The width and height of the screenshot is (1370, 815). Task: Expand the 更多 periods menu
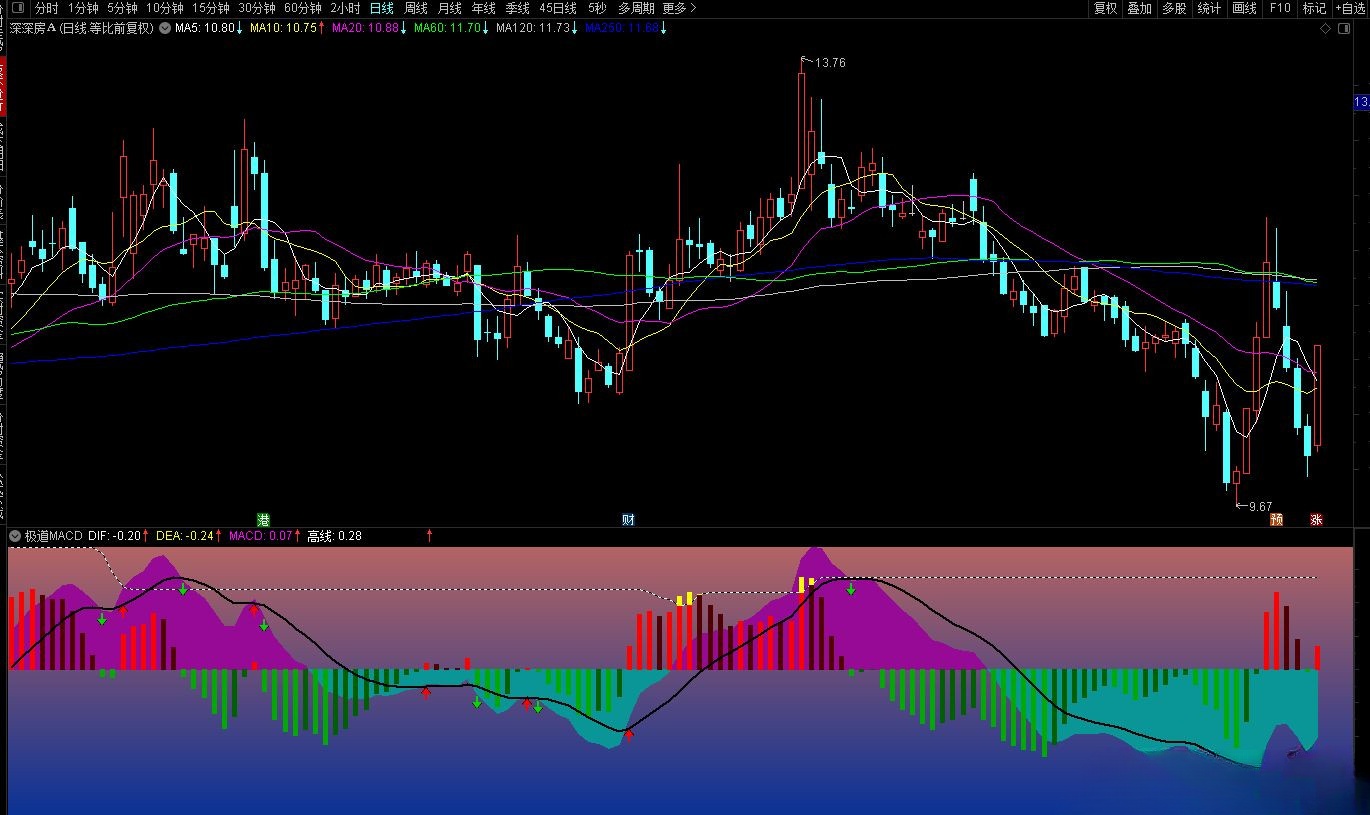point(679,8)
